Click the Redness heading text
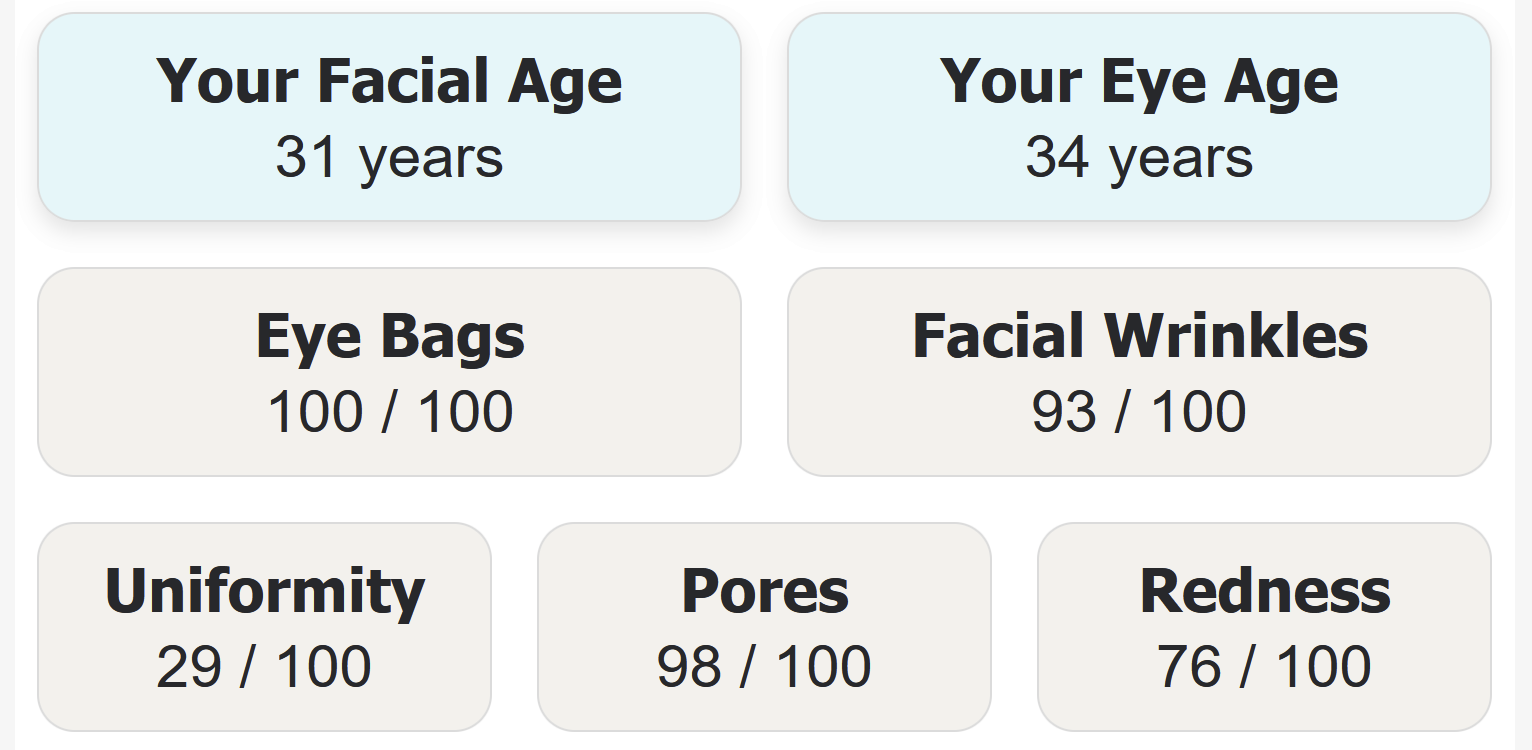 tap(1265, 591)
